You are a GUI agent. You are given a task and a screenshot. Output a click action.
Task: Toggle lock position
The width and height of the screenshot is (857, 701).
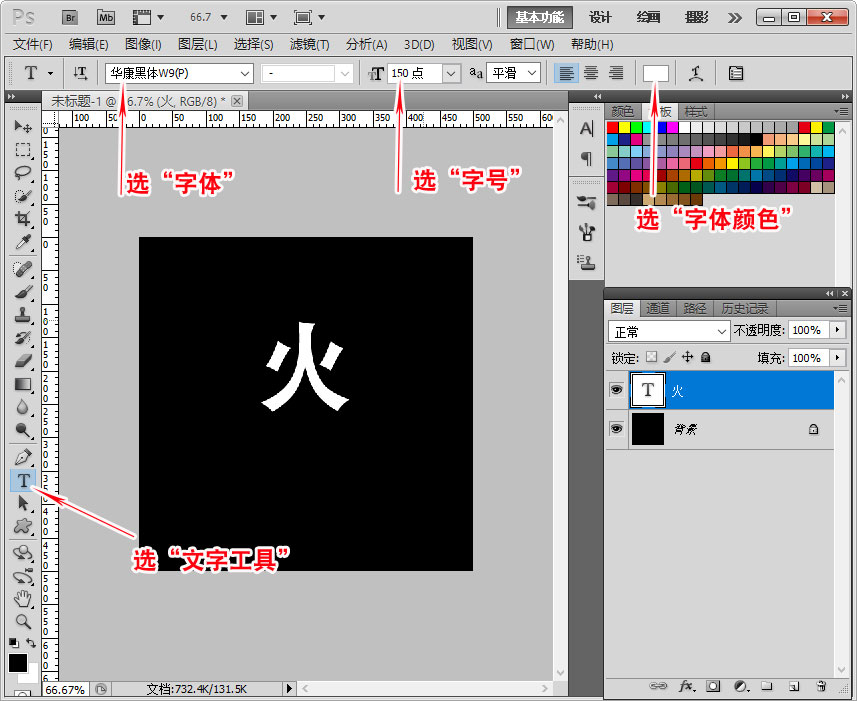point(688,357)
